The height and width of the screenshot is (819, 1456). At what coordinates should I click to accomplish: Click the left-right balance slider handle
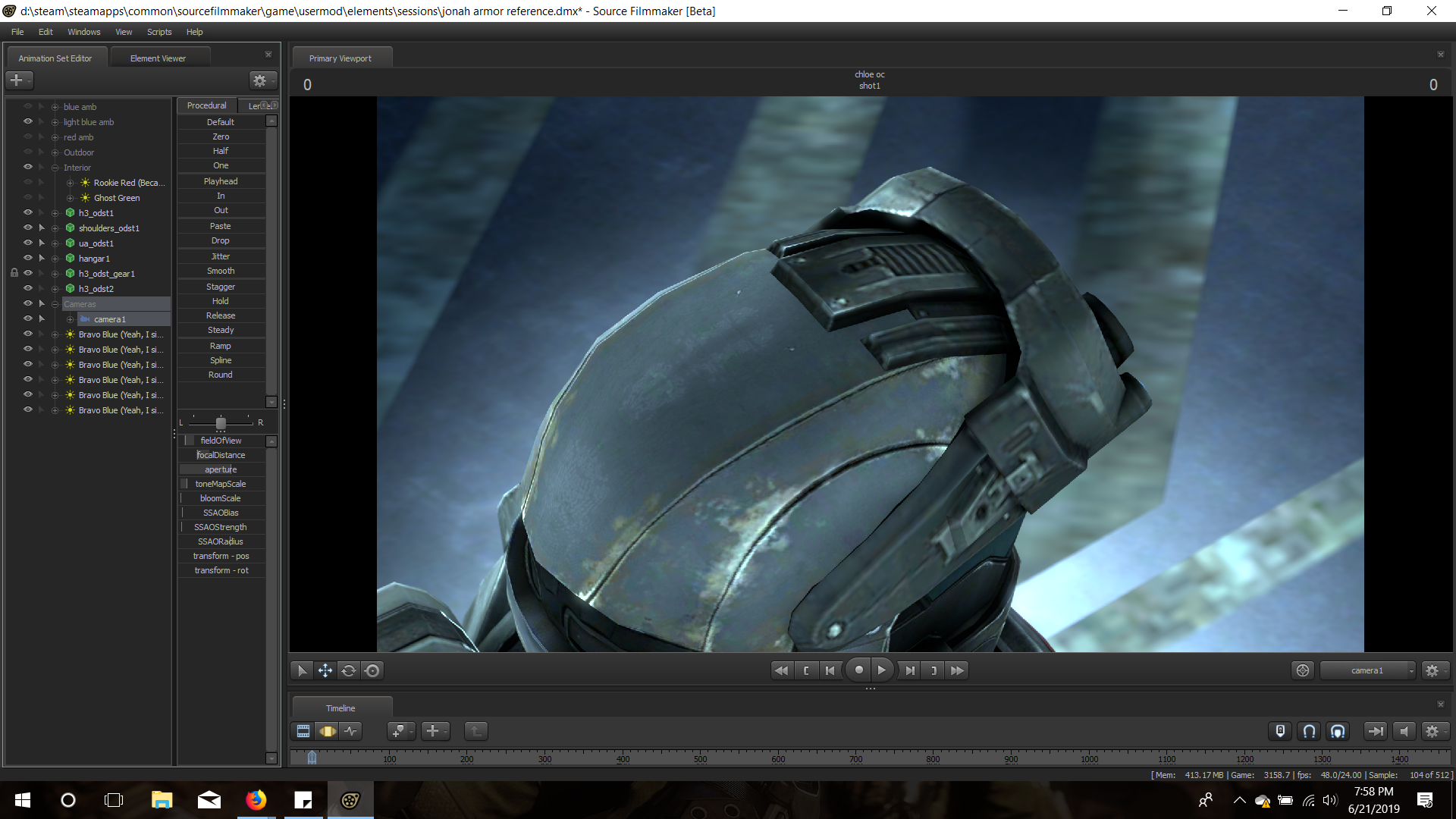[221, 422]
